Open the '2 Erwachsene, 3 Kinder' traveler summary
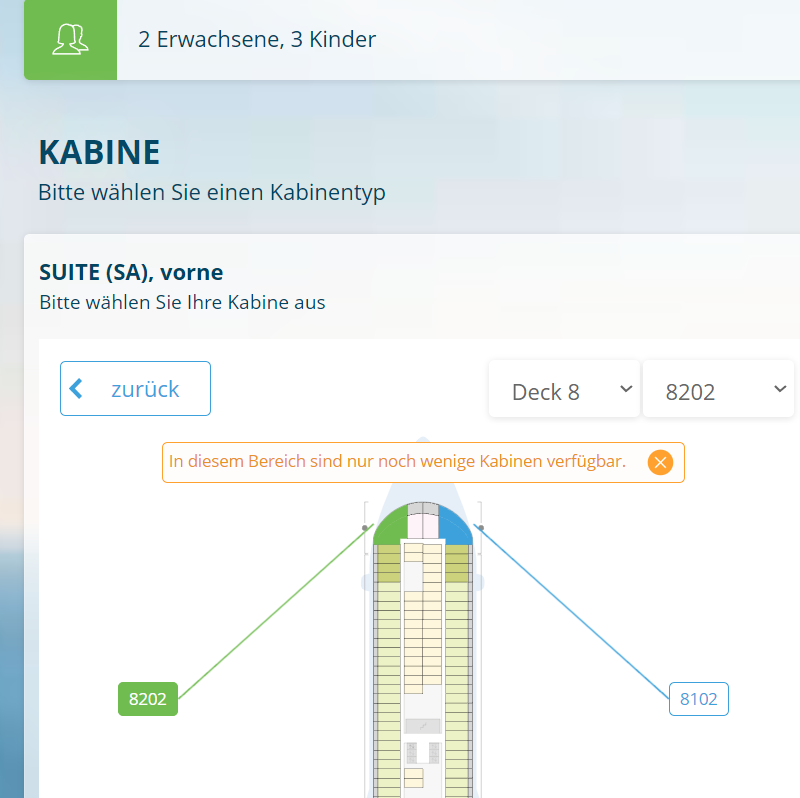800x798 pixels. click(257, 40)
